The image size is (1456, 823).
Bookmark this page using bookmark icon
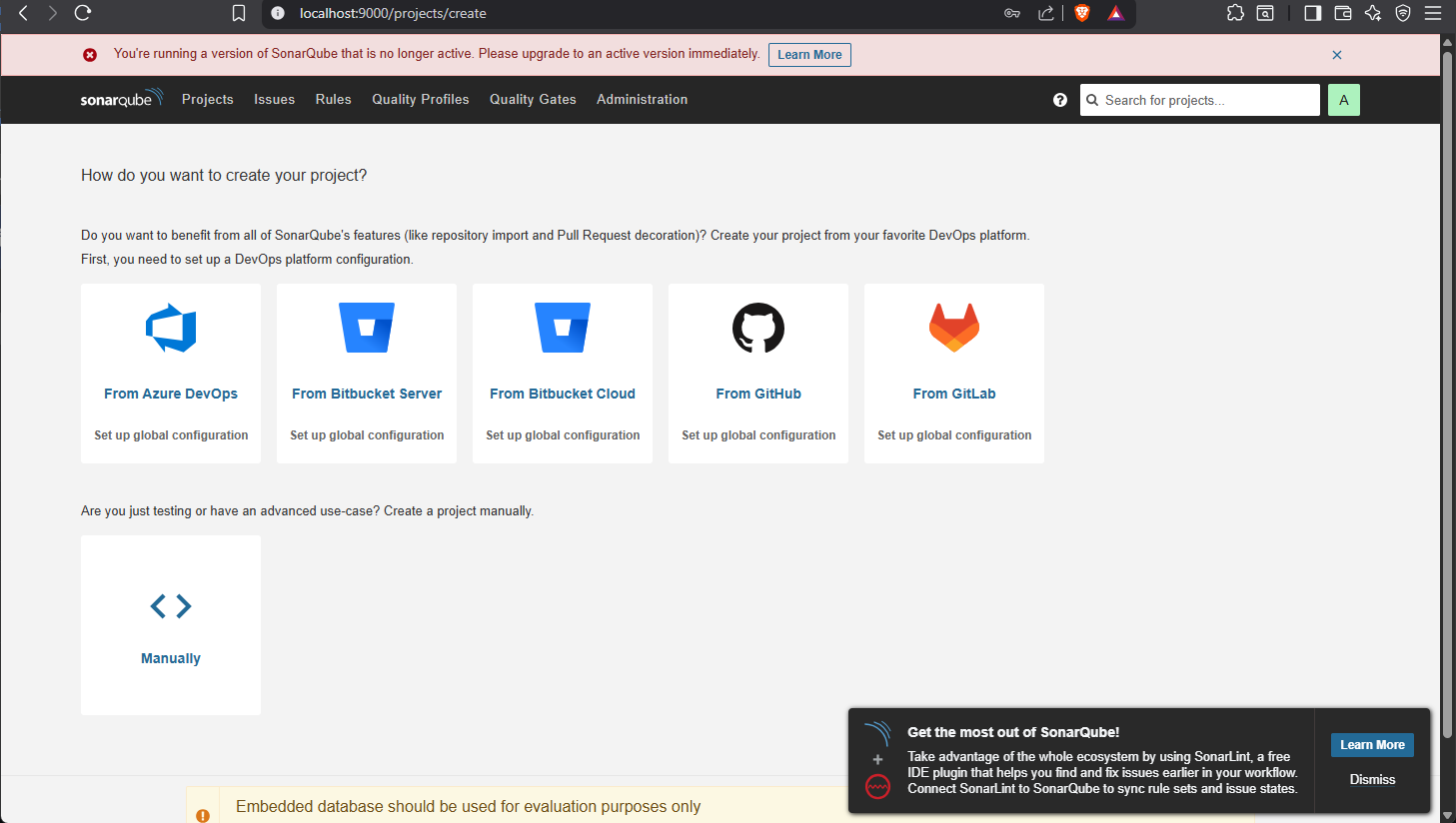pos(239,13)
